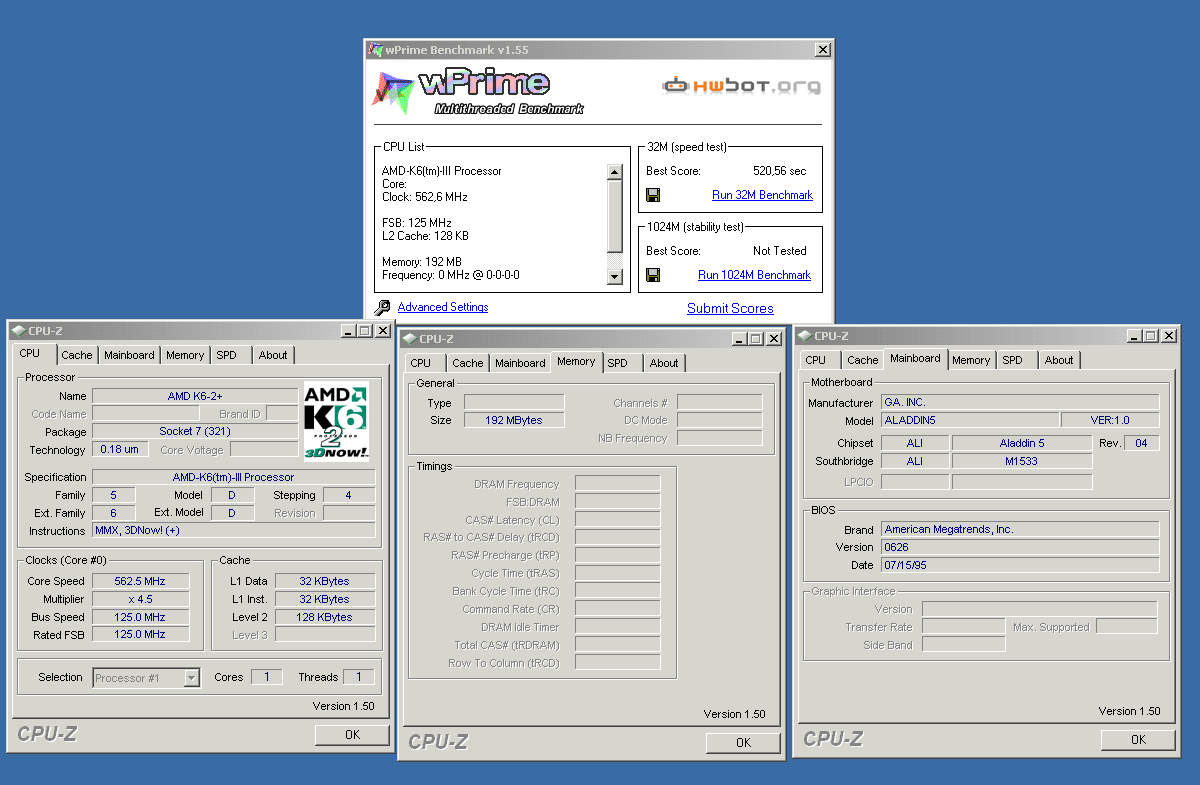Image resolution: width=1200 pixels, height=785 pixels.
Task: Click the CPU List scrollbar down arrow
Action: click(615, 276)
